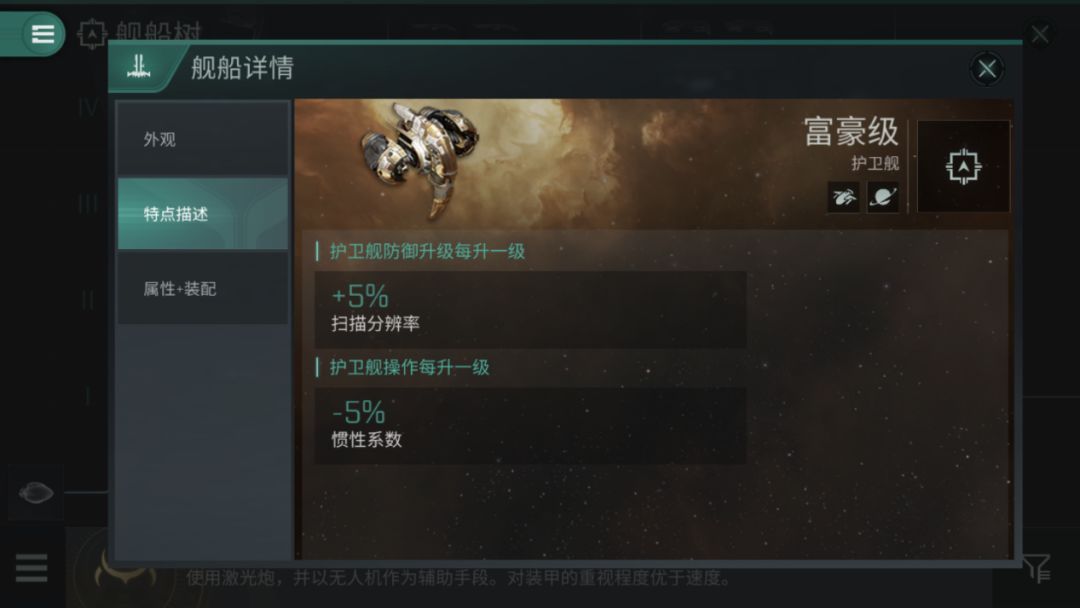1080x608 pixels.
Task: Select the ship silhouette icon at lower left
Action: (36, 493)
